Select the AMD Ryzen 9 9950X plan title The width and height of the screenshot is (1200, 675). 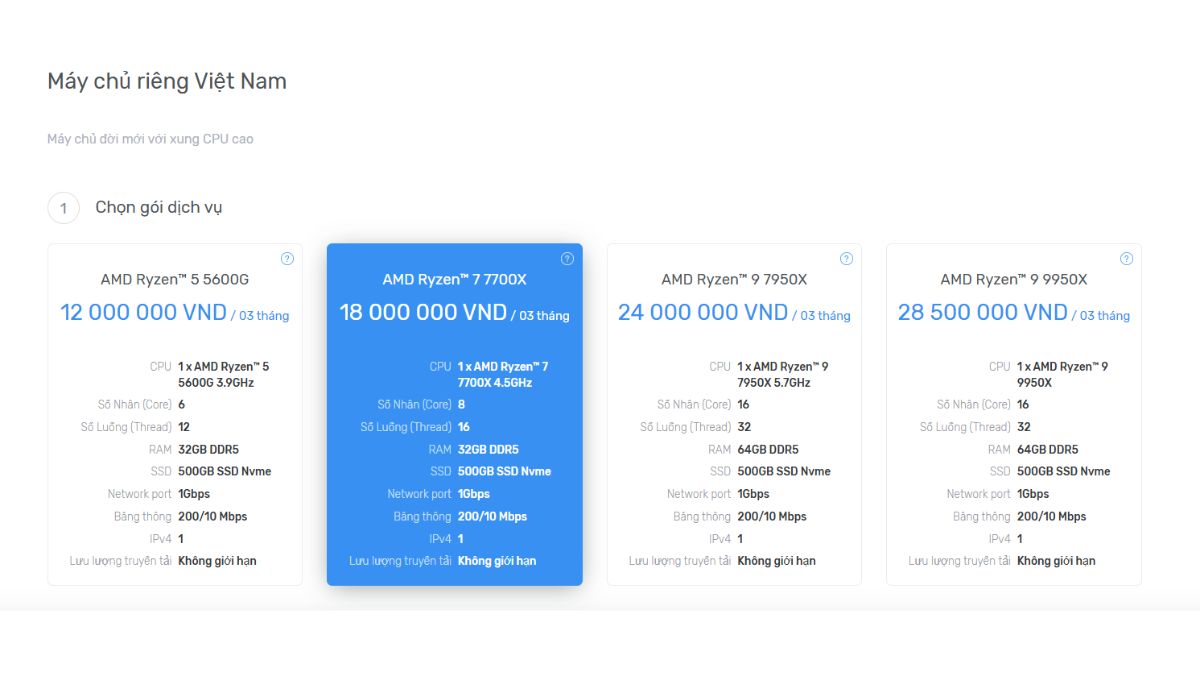[1014, 280]
